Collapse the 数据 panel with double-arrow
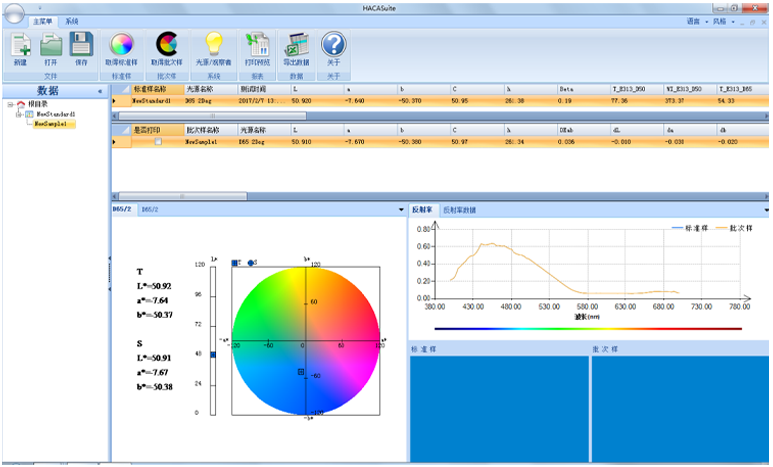The image size is (773, 467). pyautogui.click(x=100, y=91)
